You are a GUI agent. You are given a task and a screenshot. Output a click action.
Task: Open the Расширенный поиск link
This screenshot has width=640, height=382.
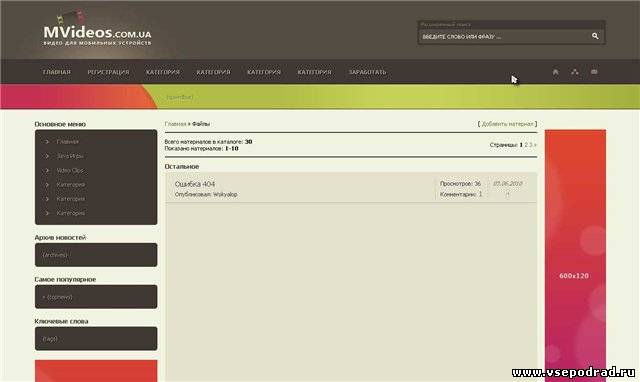point(445,24)
